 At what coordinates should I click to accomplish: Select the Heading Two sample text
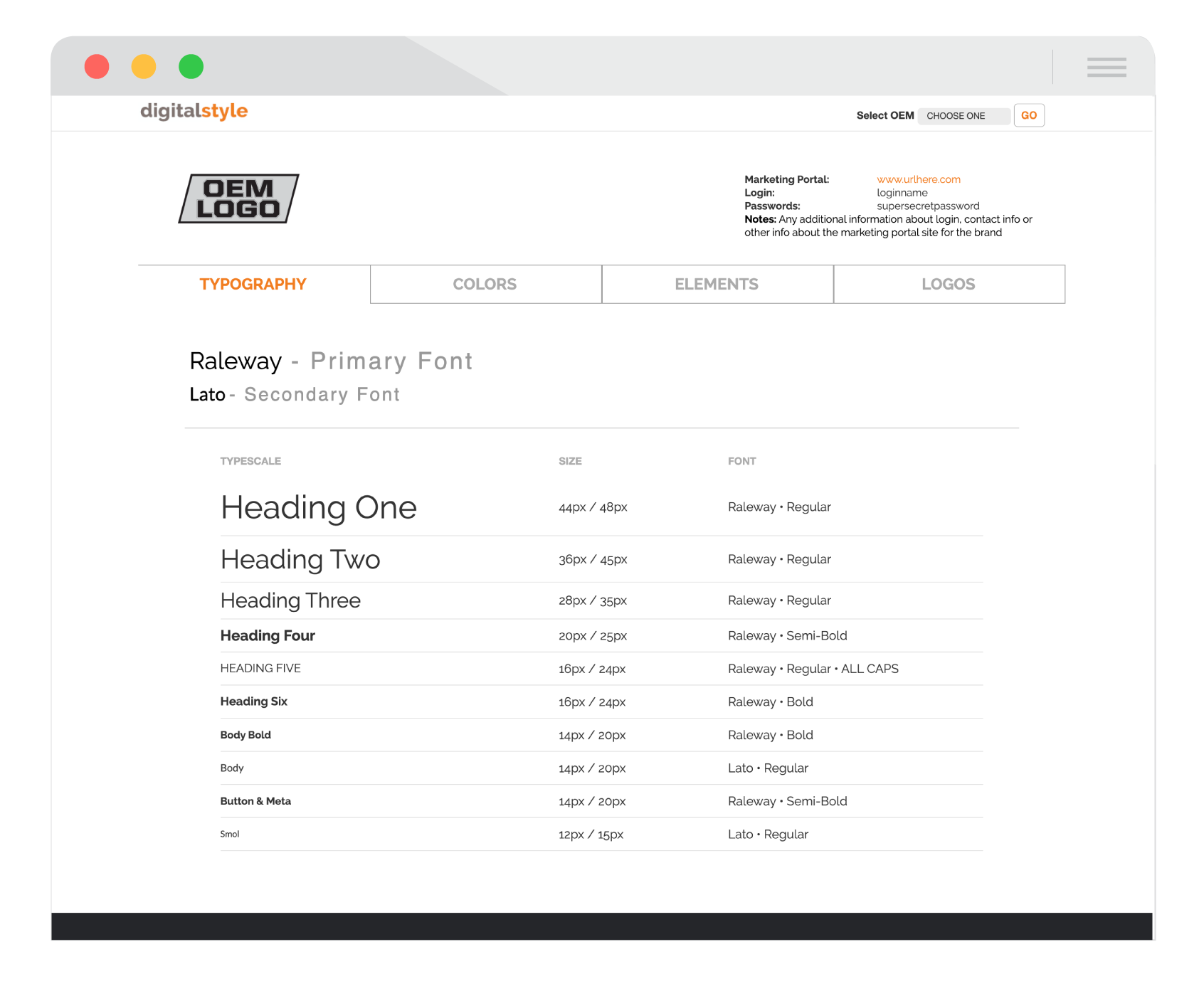pos(300,560)
